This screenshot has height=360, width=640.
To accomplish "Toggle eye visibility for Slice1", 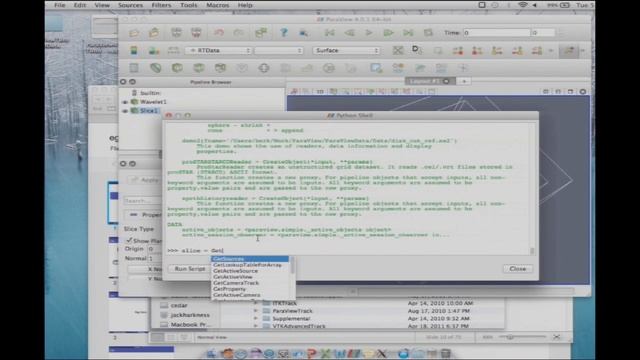I will click(125, 111).
